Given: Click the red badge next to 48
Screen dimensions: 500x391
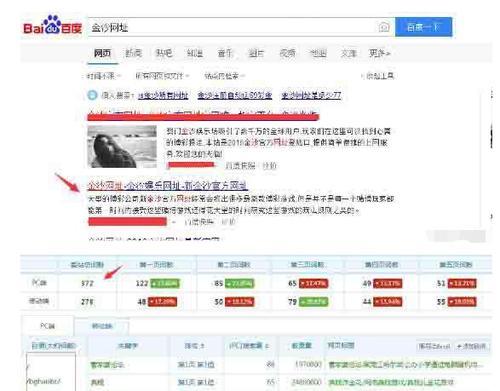Looking at the screenshot, I should (x=162, y=302).
